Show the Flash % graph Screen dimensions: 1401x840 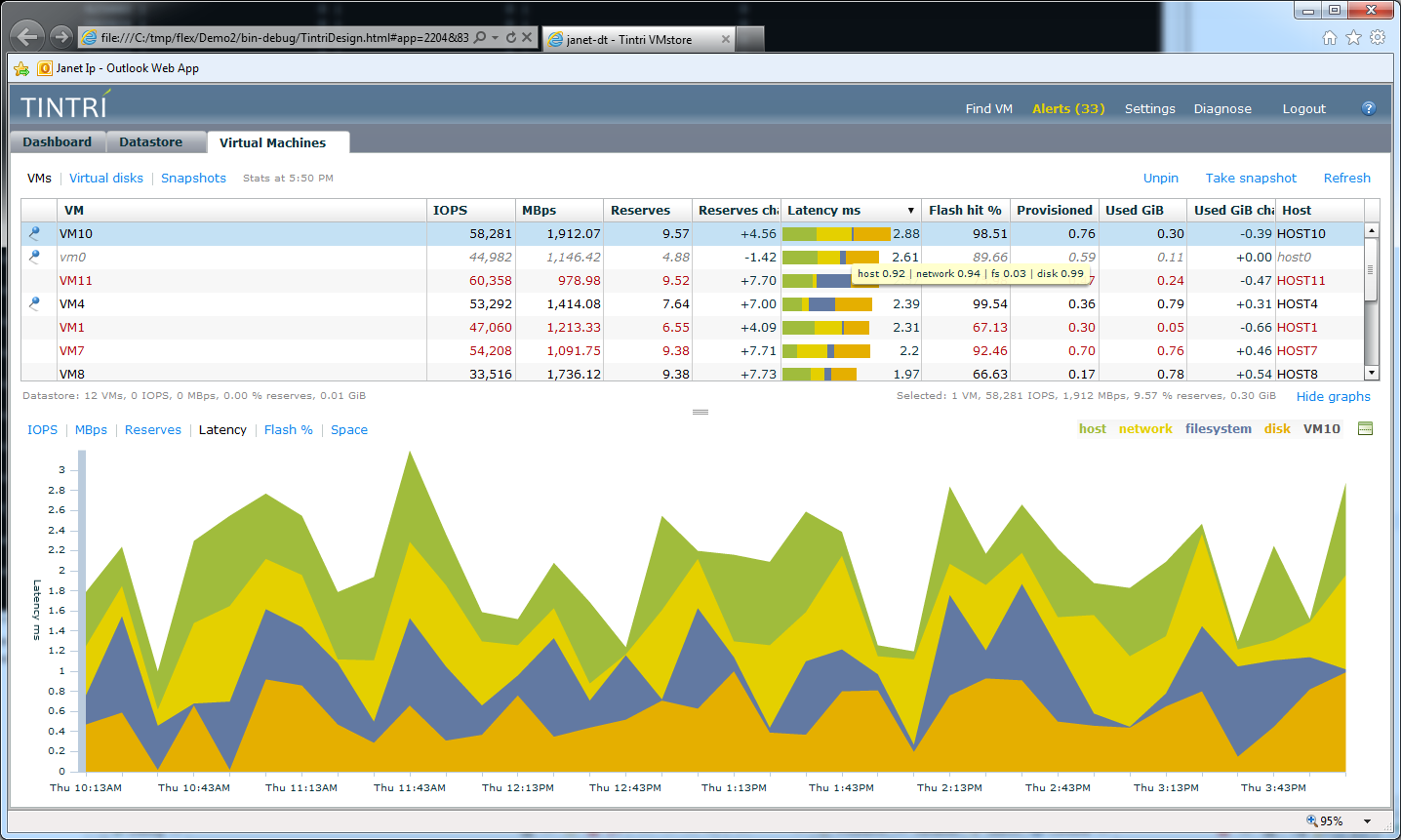tap(289, 429)
